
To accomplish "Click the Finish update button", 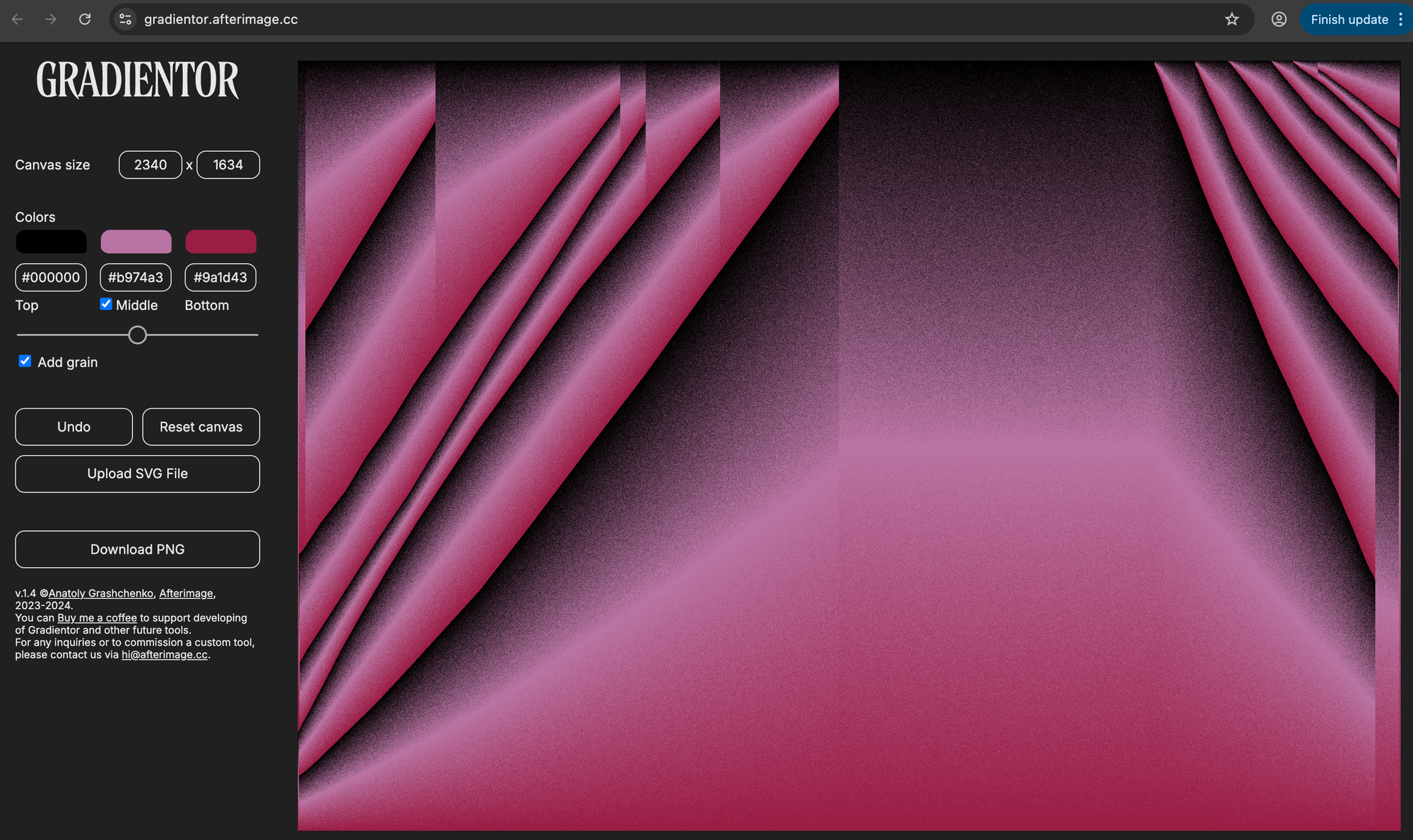I will 1349,19.
